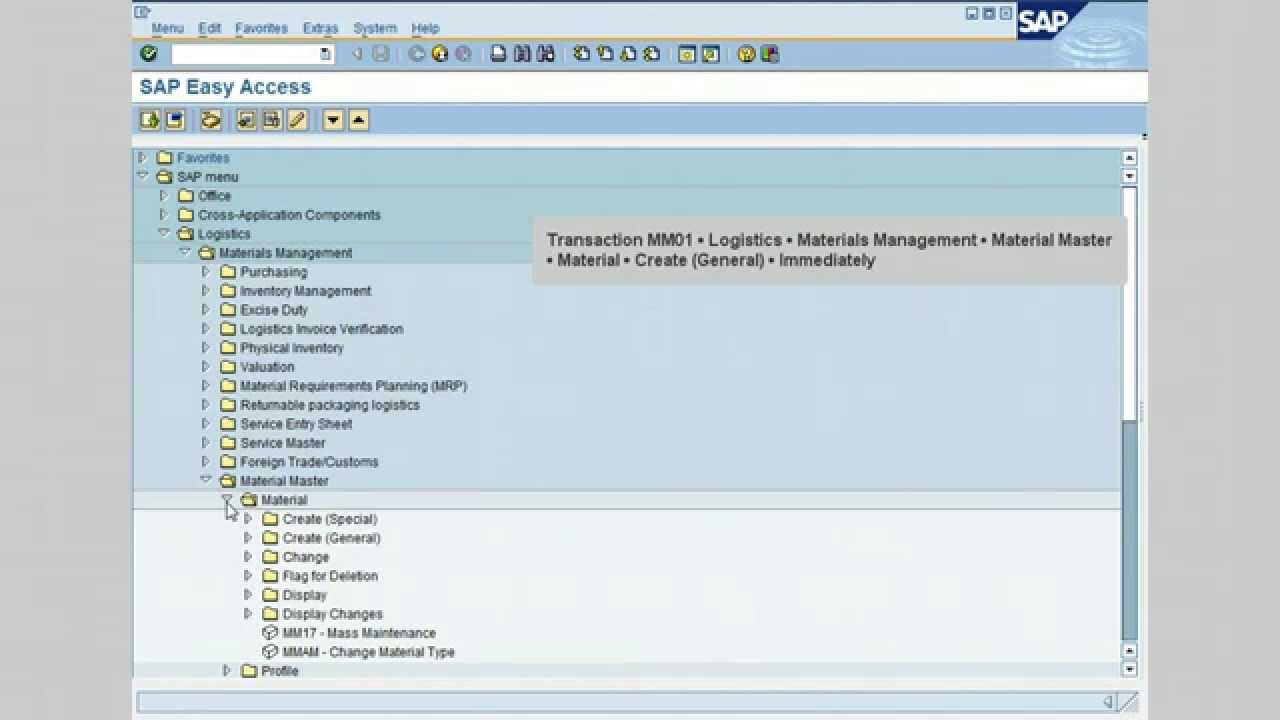Expand Cross-Application Components folder

[x=163, y=215]
